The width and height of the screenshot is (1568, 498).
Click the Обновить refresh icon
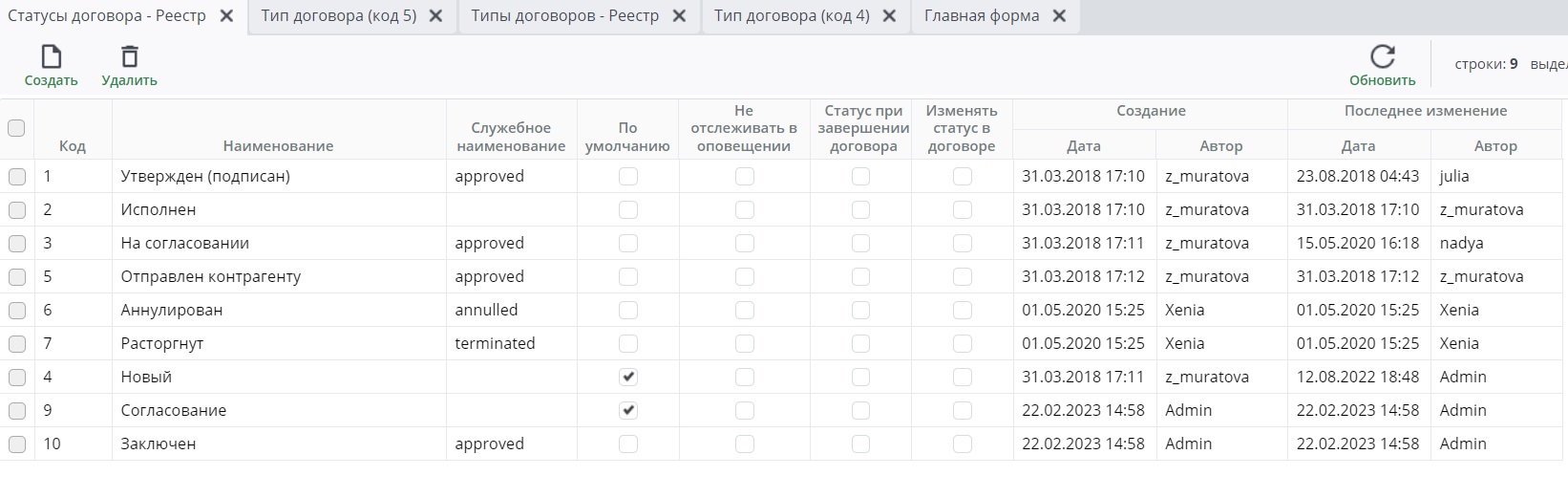click(x=1382, y=56)
